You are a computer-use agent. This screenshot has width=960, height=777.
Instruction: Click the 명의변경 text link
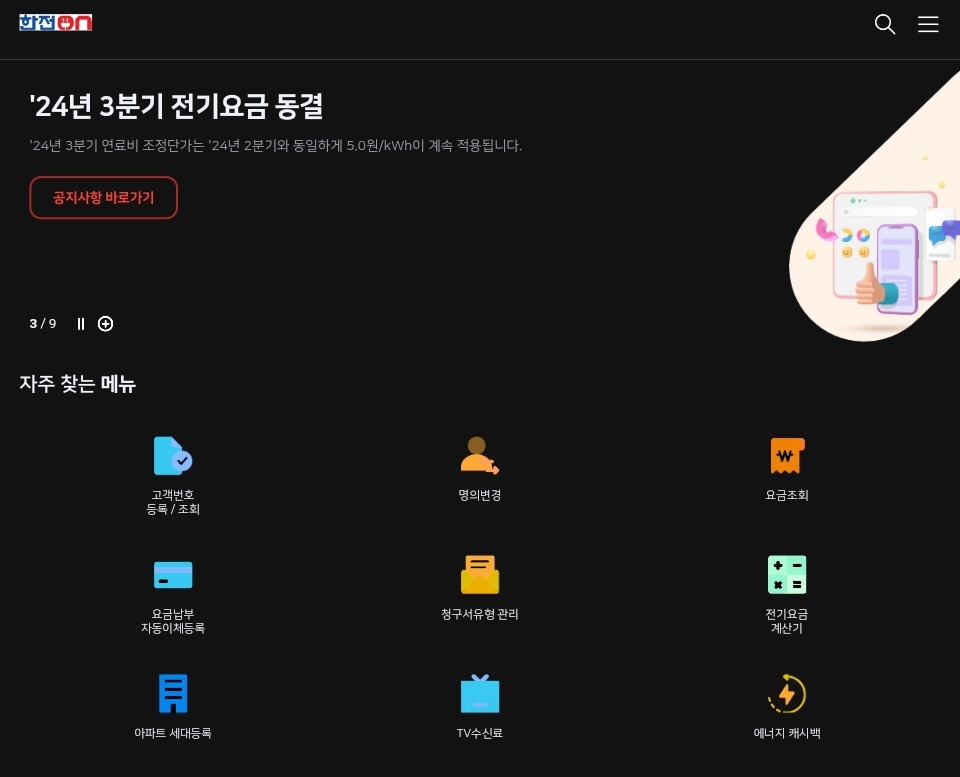479,495
